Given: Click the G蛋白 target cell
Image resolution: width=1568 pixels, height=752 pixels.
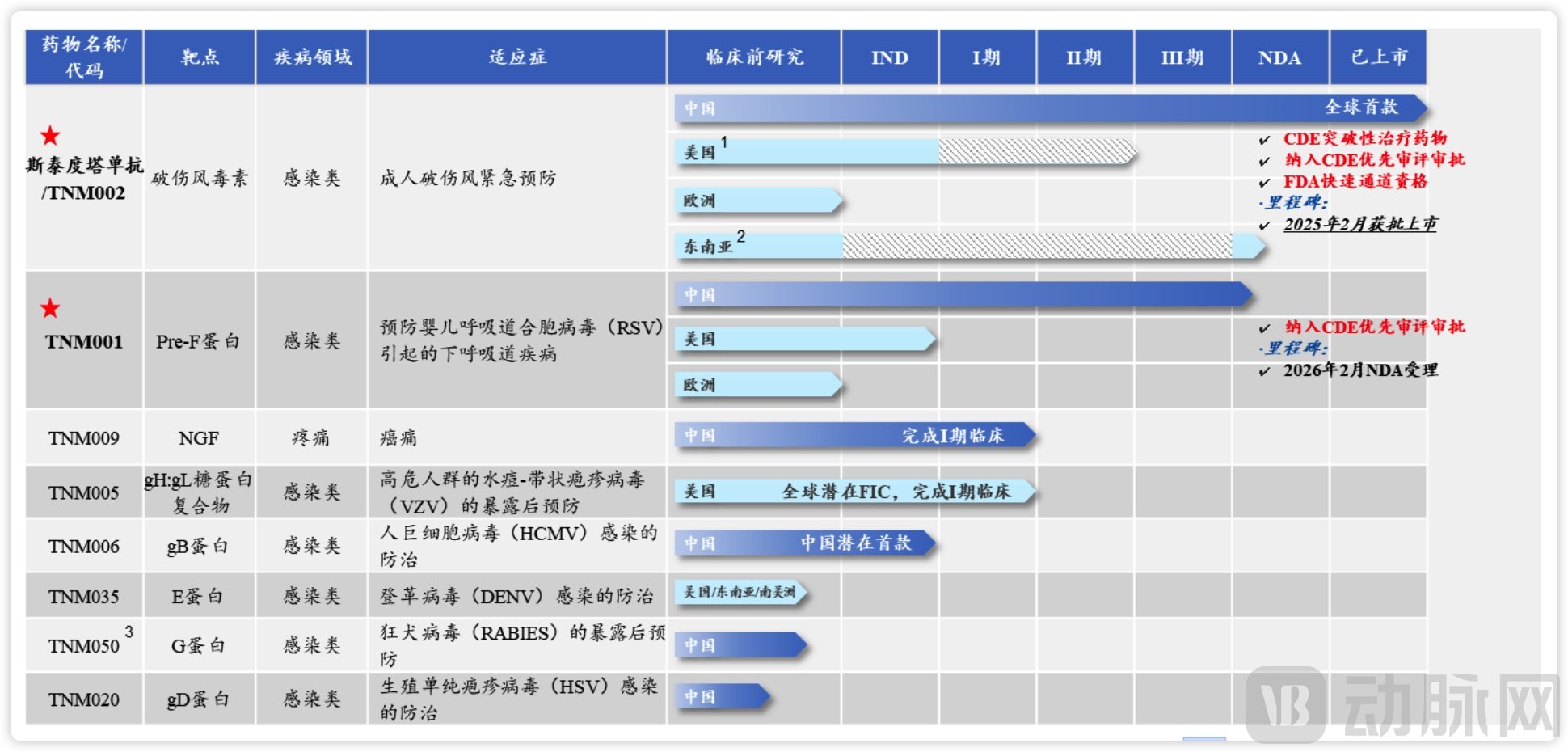Looking at the screenshot, I should pyautogui.click(x=198, y=646).
